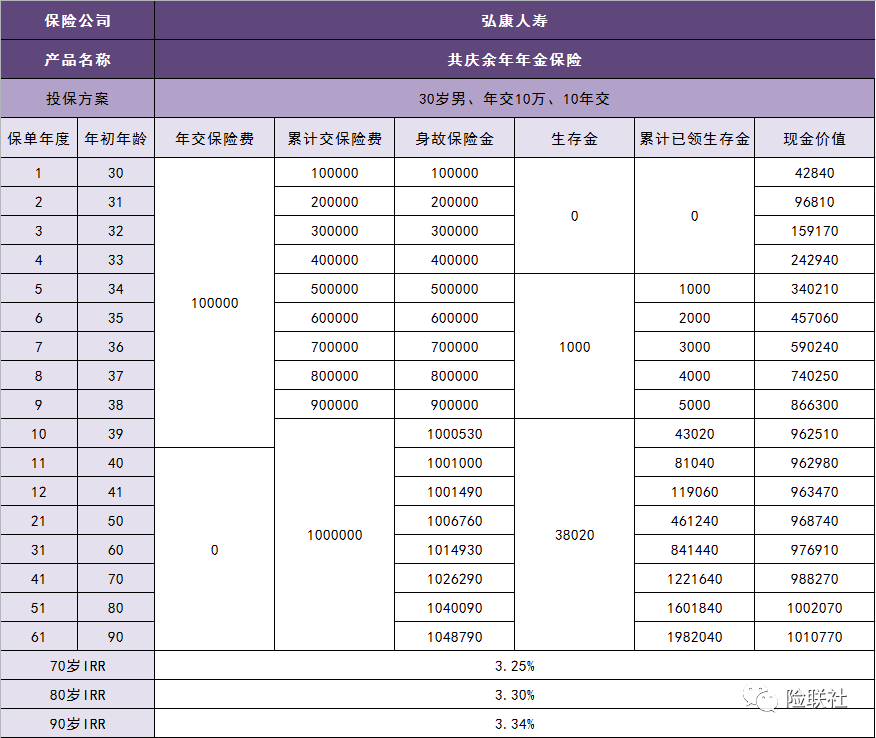
Task: Select cash value 590240
Action: (x=815, y=347)
